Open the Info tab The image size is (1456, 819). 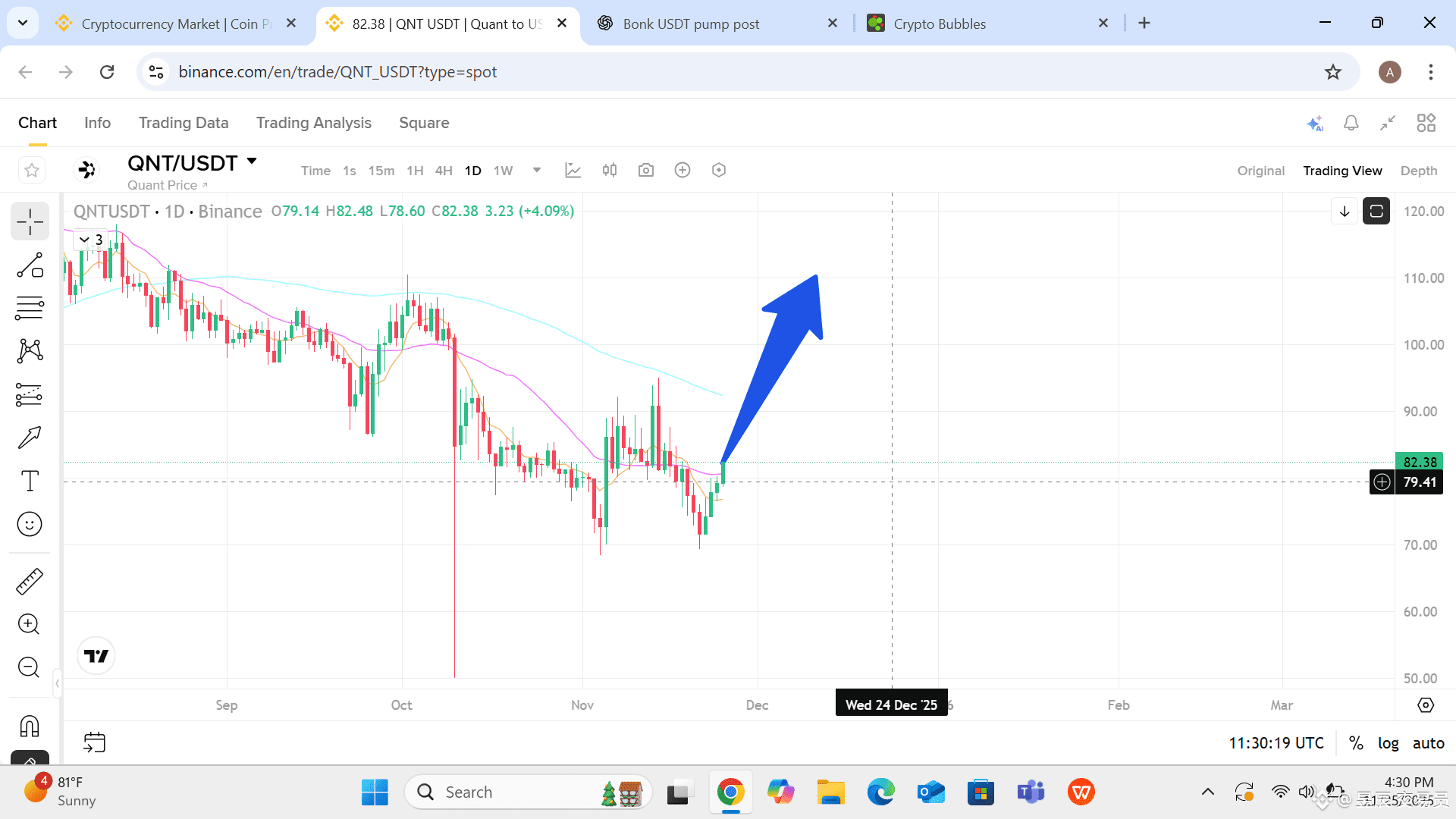pyautogui.click(x=97, y=123)
